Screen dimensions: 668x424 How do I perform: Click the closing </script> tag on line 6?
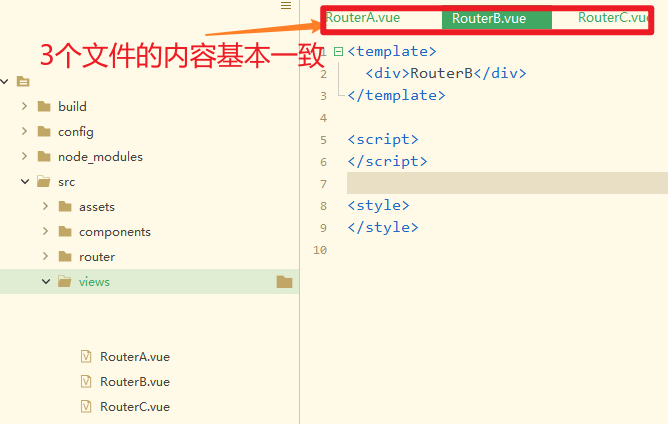pos(387,162)
